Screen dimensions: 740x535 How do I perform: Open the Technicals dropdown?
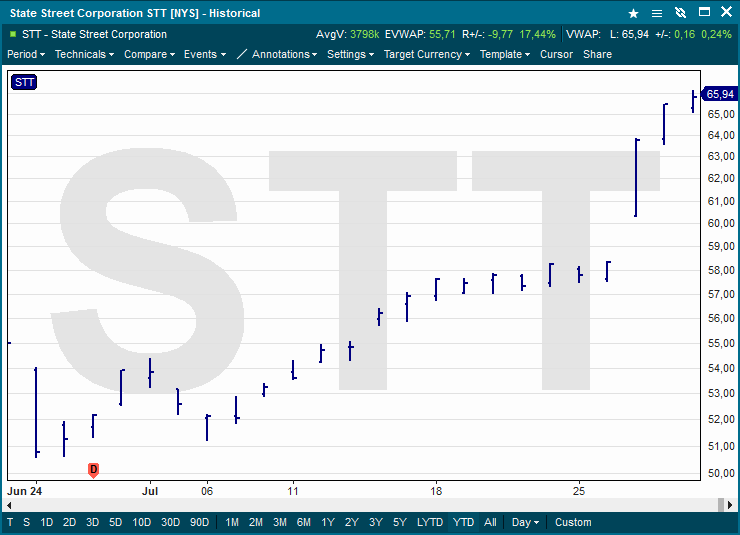[84, 54]
